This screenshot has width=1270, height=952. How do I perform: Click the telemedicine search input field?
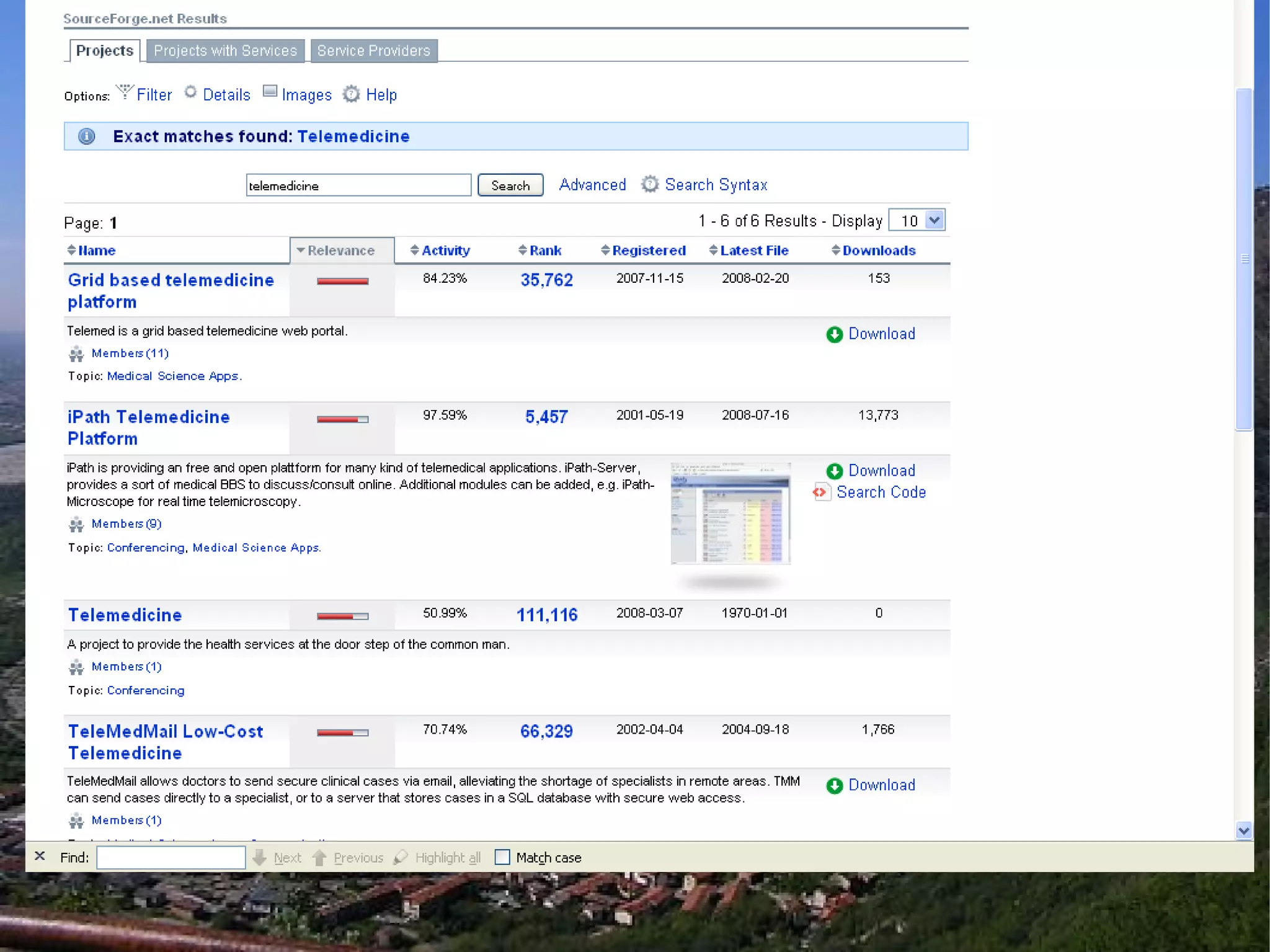[358, 185]
